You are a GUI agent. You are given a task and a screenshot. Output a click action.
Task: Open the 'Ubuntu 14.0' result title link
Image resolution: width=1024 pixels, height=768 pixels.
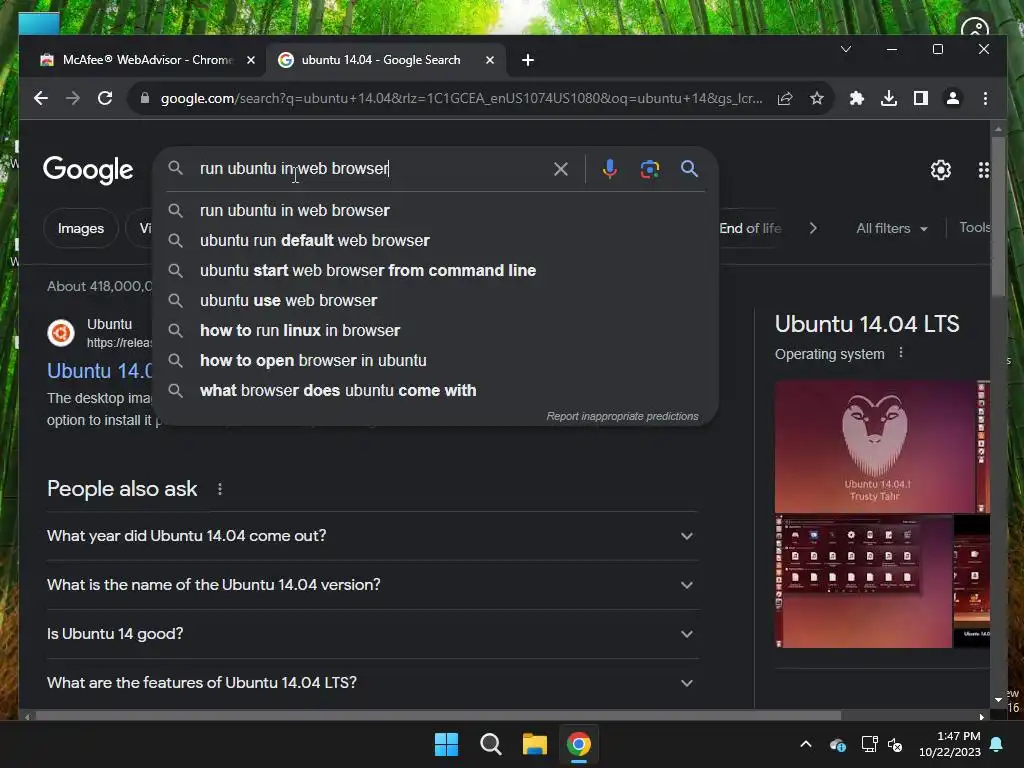point(99,371)
